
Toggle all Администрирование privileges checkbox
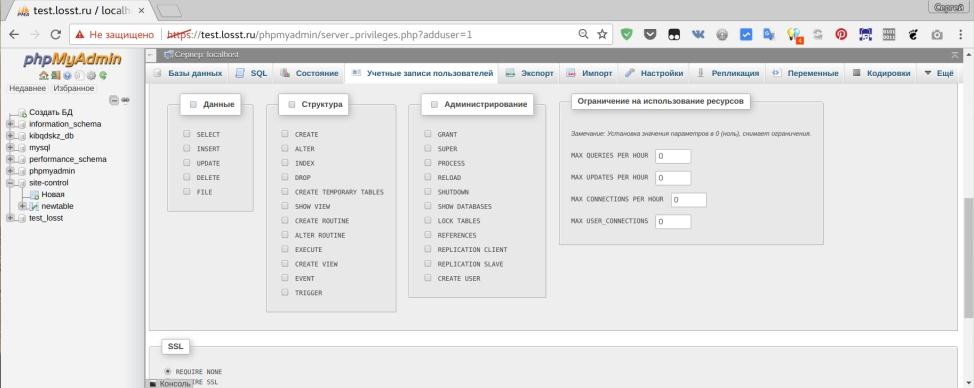434,104
